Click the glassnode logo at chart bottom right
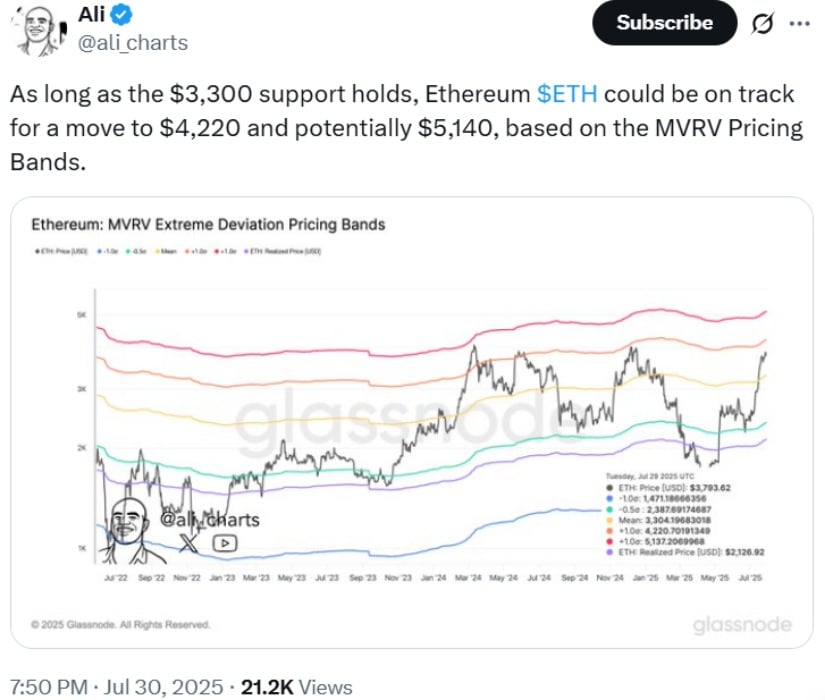825x700 pixels. coord(742,625)
